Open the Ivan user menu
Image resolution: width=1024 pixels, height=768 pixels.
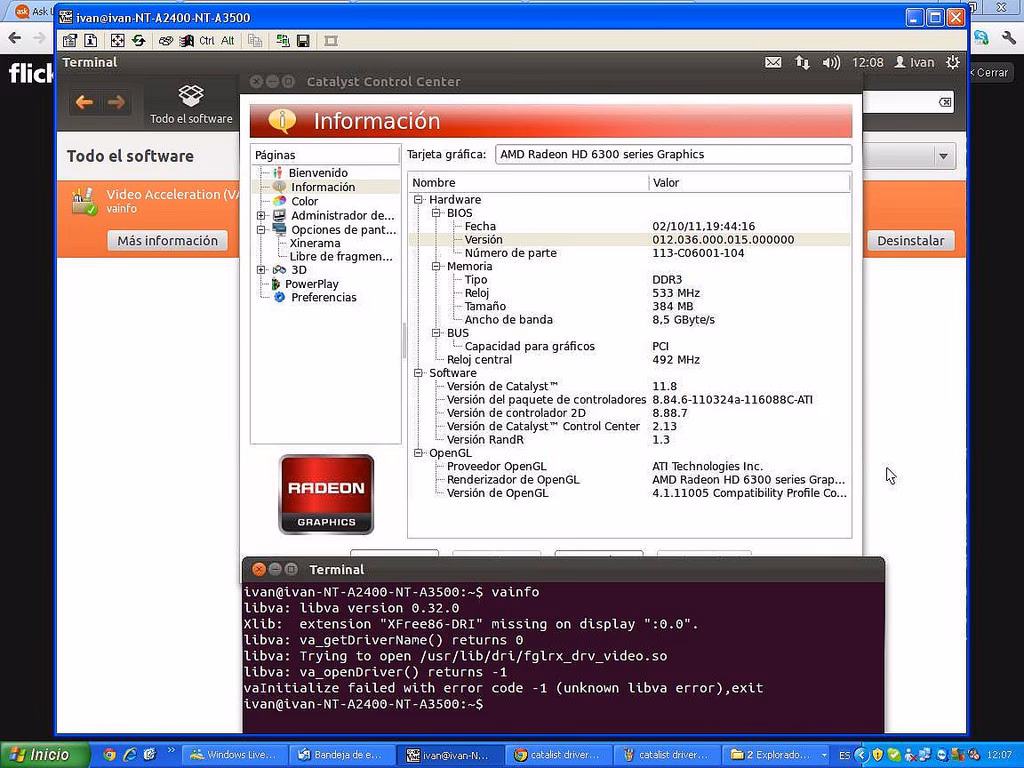coord(914,63)
